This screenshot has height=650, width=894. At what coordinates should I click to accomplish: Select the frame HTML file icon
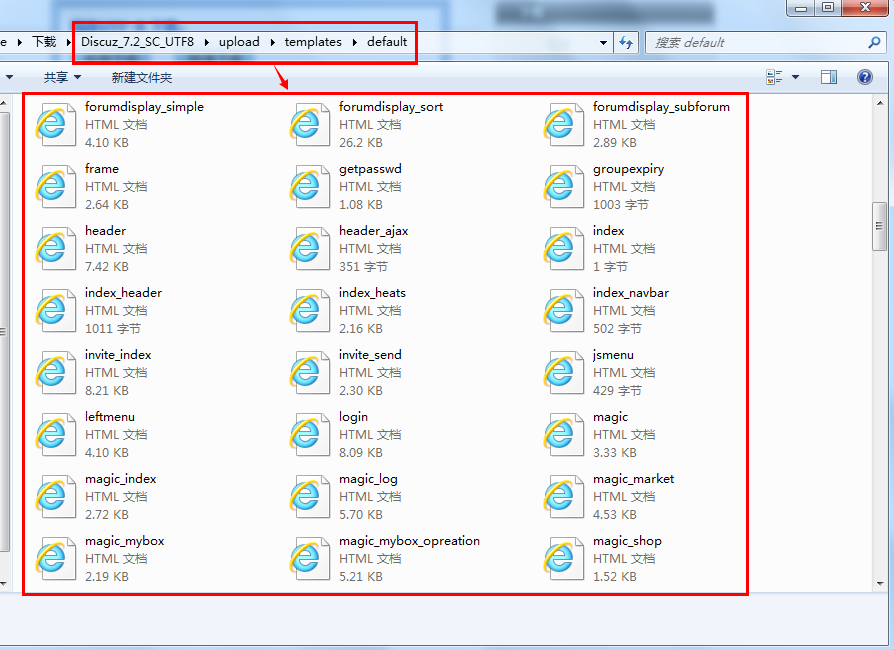[x=56, y=186]
